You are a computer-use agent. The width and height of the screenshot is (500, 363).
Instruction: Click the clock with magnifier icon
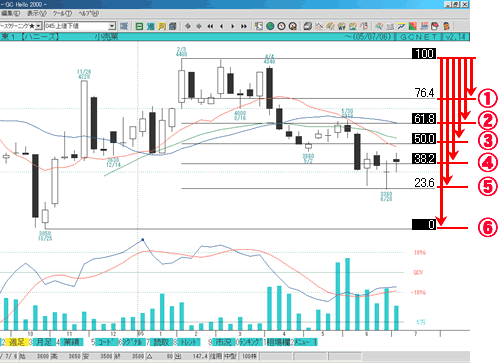click(x=293, y=26)
